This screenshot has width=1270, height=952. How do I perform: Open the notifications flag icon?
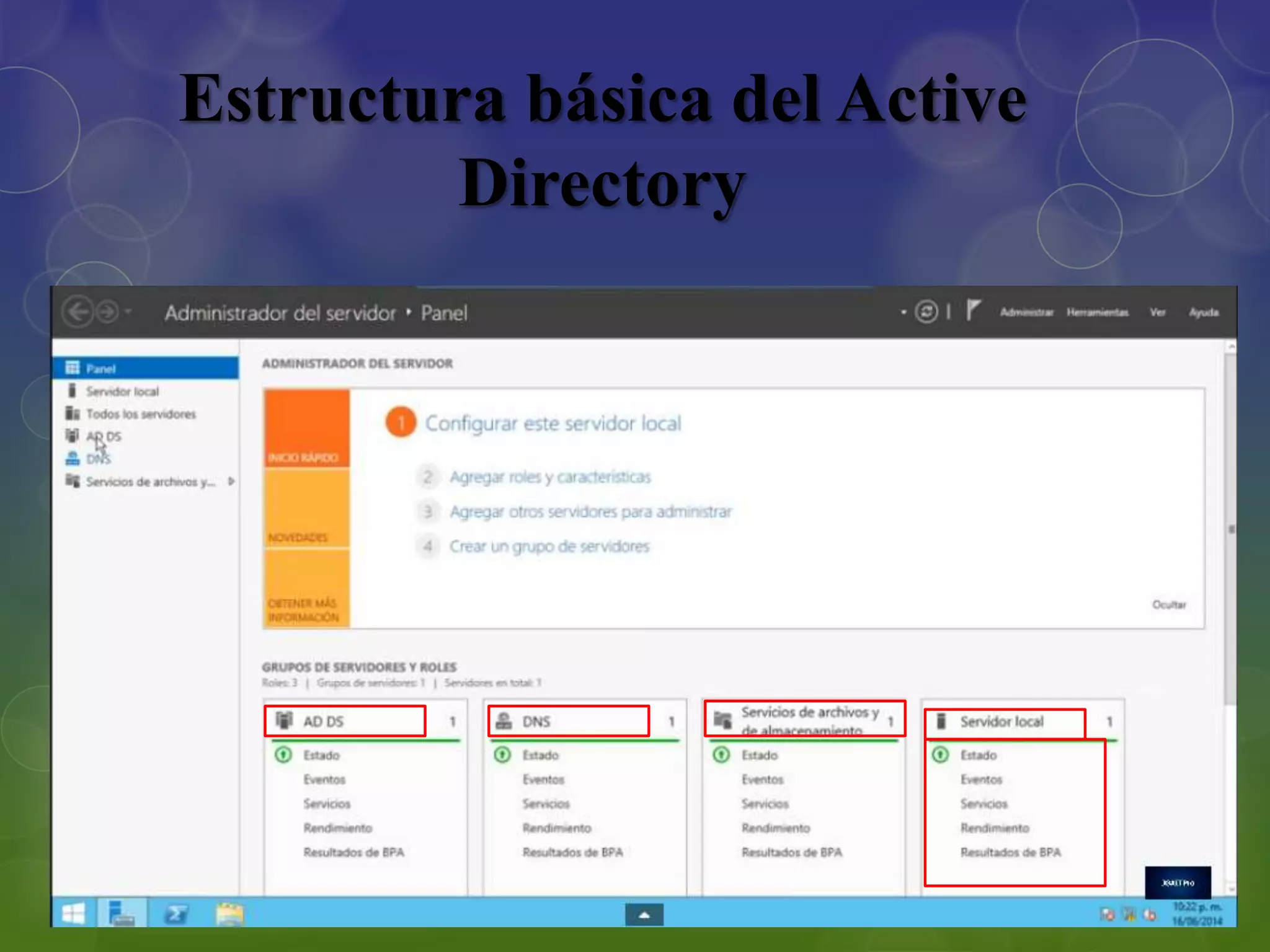[x=973, y=310]
